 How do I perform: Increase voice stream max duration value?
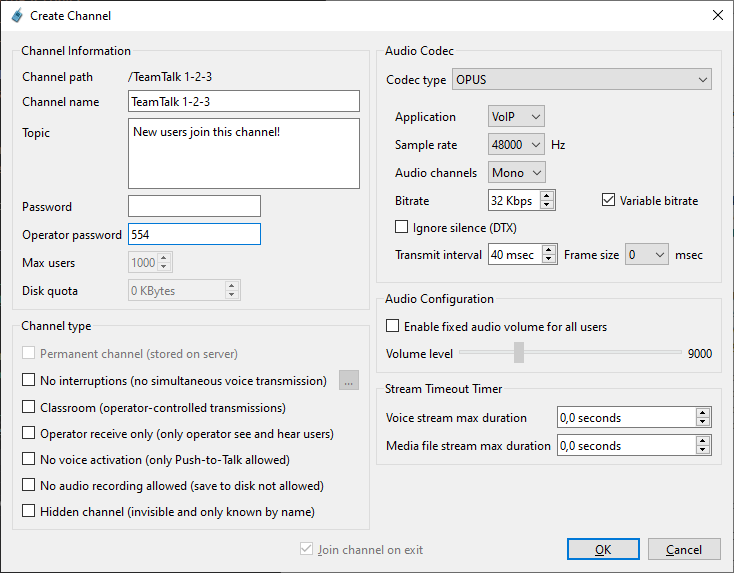pyautogui.click(x=703, y=413)
